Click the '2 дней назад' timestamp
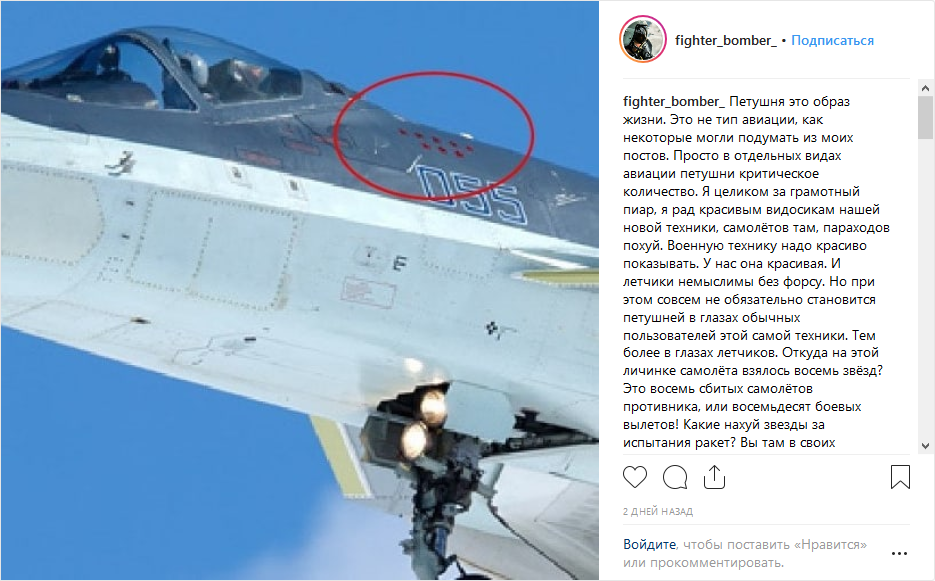The image size is (935, 581). pyautogui.click(x=658, y=511)
